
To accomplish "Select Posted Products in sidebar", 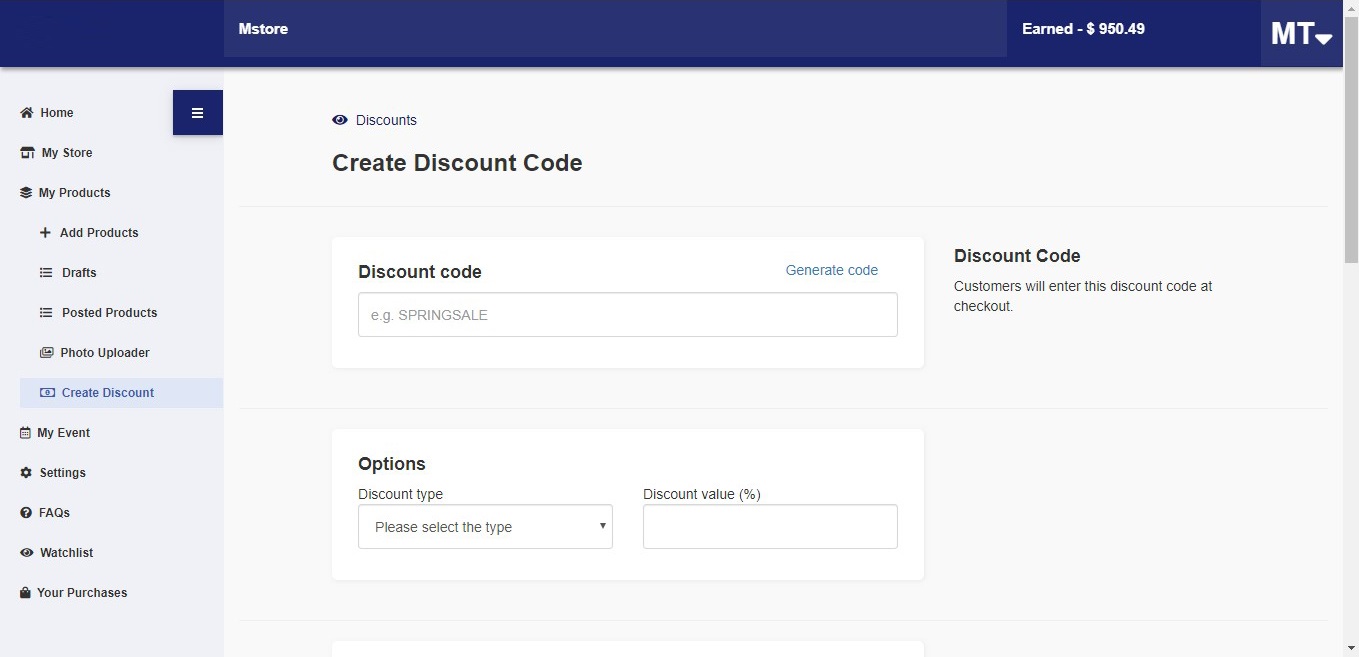I will (109, 313).
